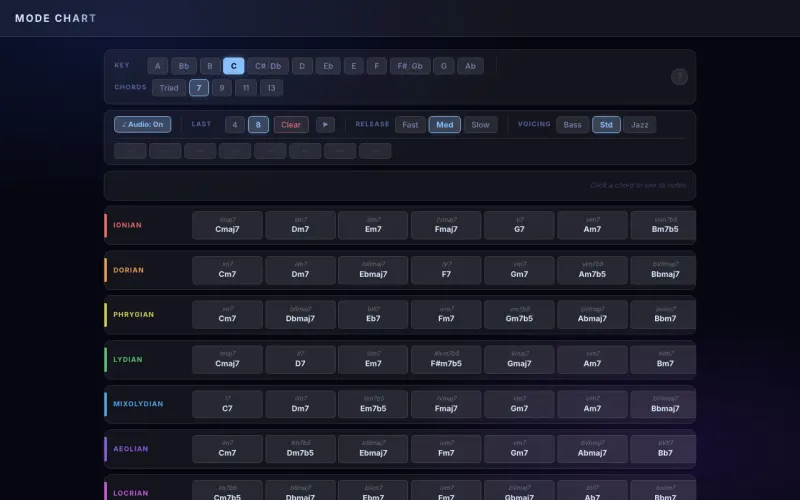
Task: Set last chords count to 4
Action: point(235,124)
